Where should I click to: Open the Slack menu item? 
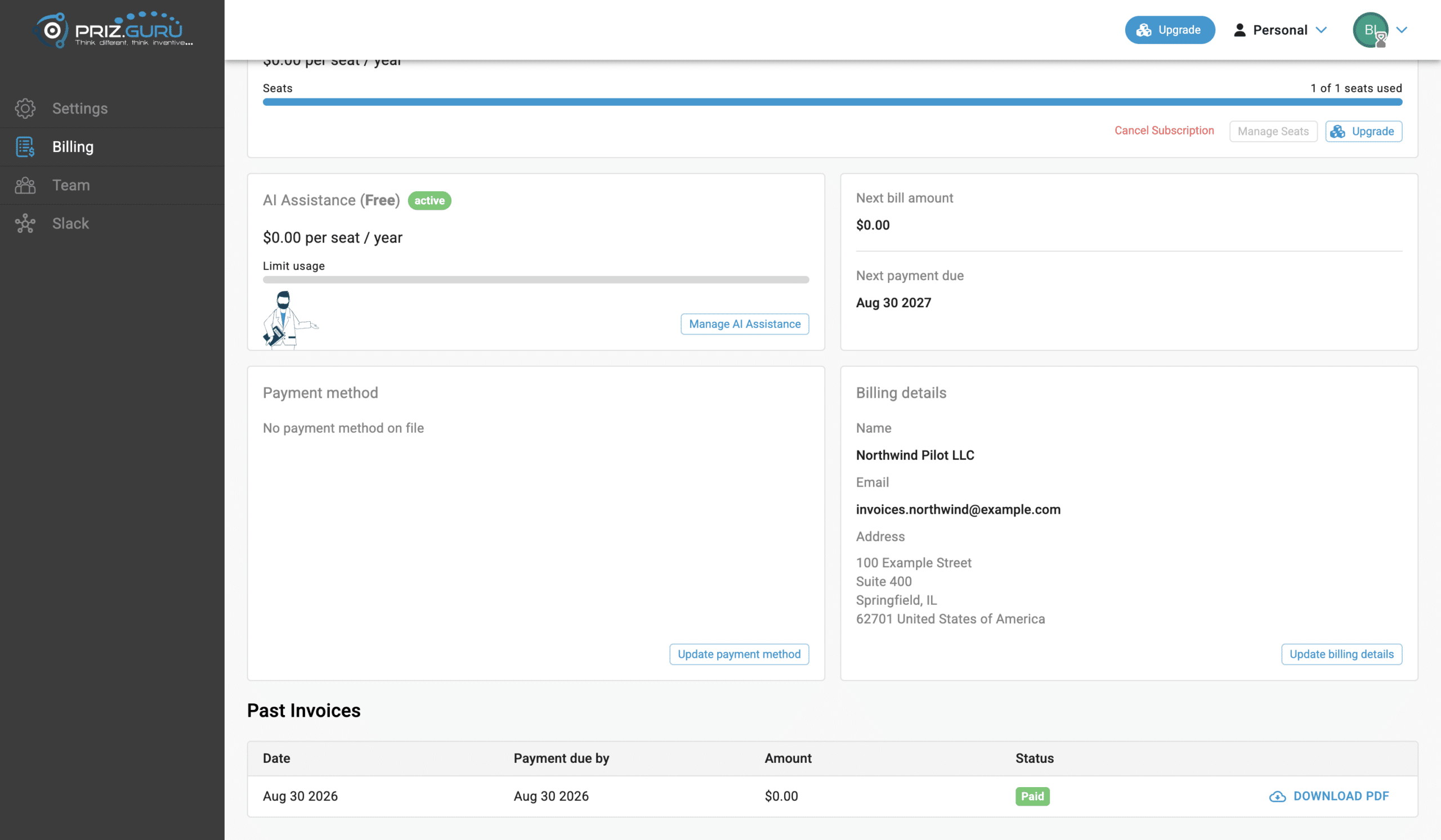pyautogui.click(x=112, y=223)
